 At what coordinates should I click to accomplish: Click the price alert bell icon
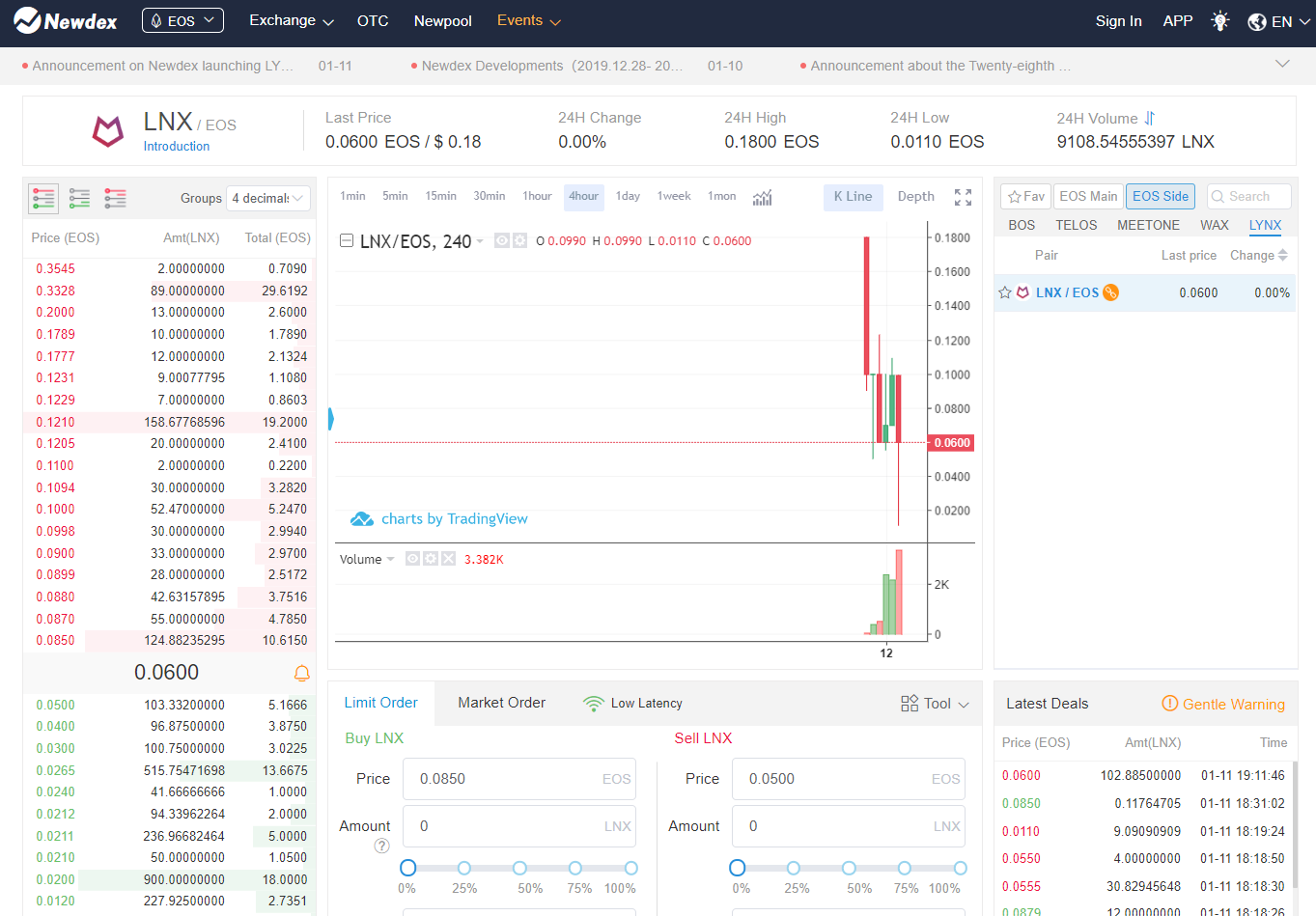[301, 673]
